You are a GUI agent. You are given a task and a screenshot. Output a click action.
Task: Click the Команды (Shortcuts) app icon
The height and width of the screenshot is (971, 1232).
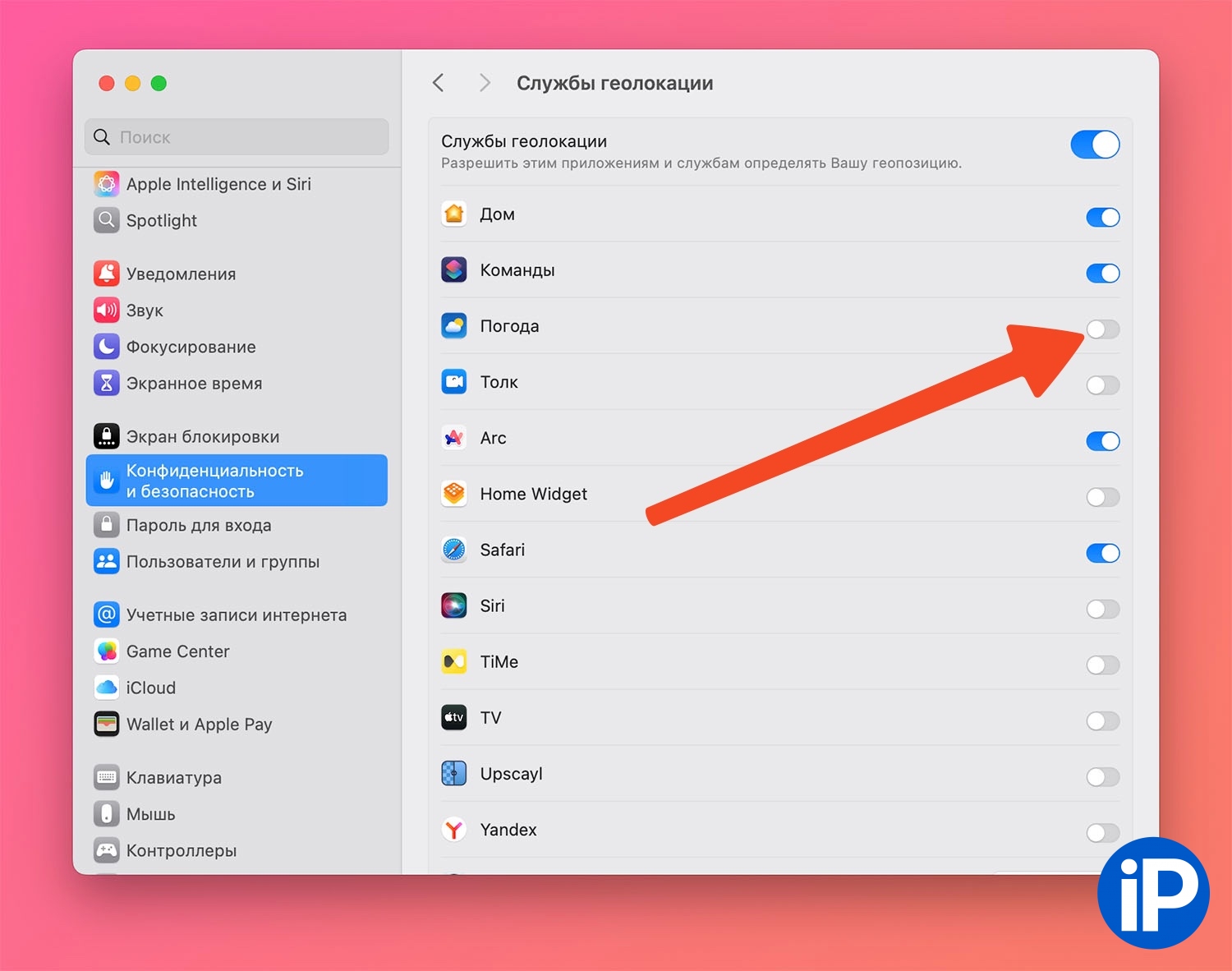pyautogui.click(x=454, y=270)
